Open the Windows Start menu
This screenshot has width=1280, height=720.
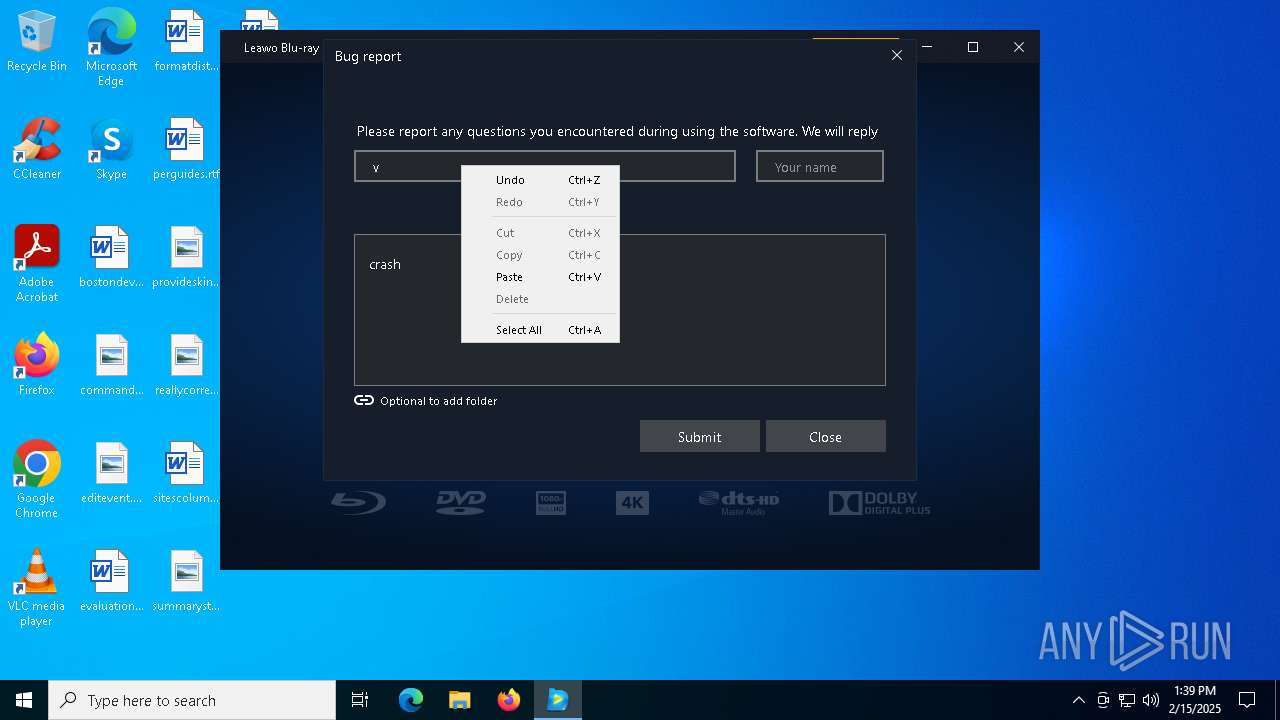coord(24,700)
